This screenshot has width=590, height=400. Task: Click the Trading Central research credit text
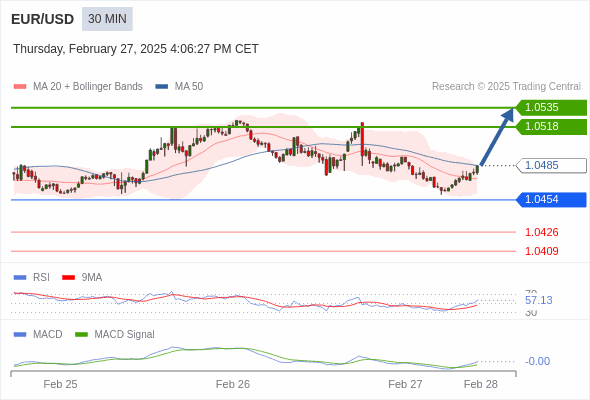506,87
